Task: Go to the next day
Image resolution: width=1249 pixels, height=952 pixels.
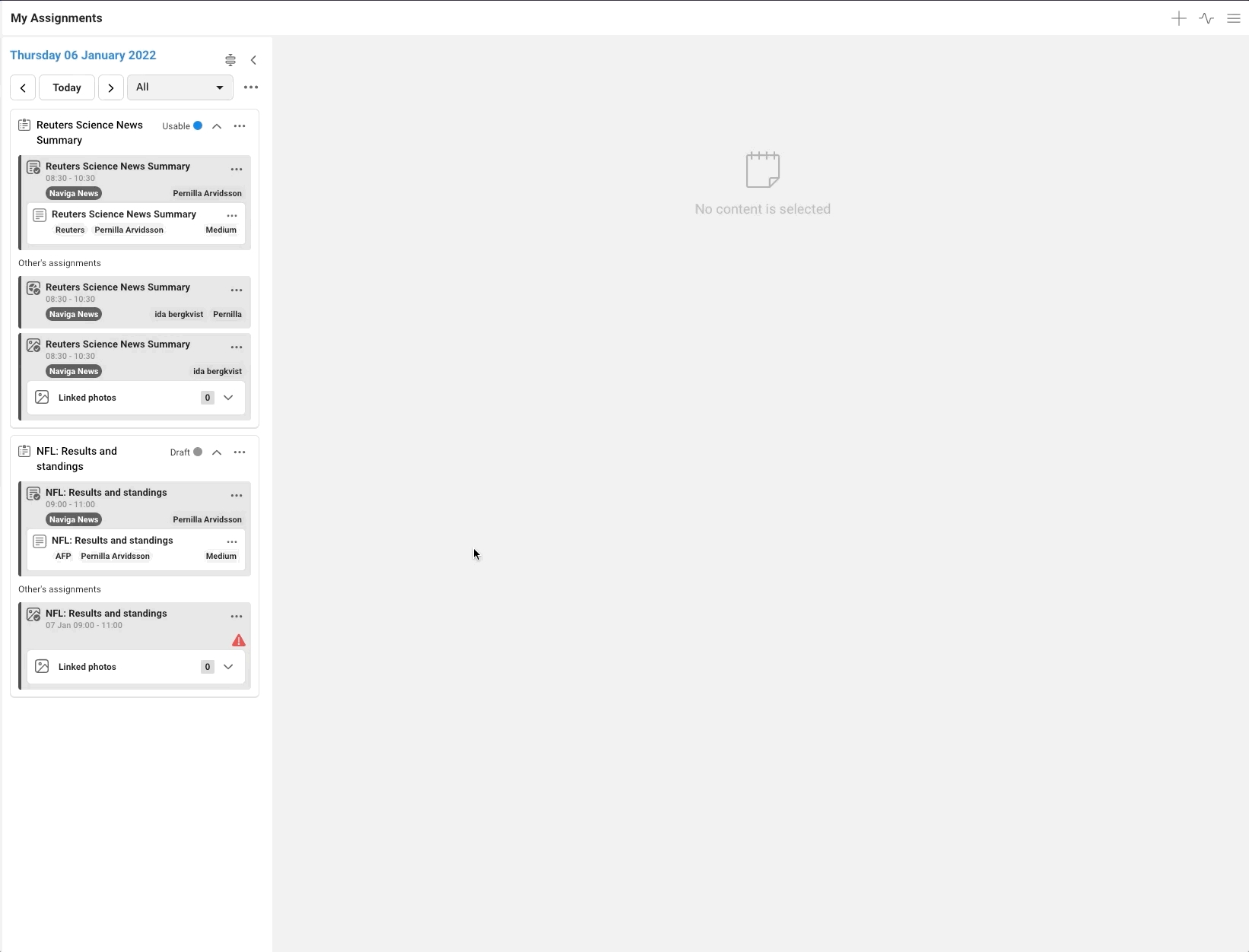Action: pyautogui.click(x=111, y=87)
